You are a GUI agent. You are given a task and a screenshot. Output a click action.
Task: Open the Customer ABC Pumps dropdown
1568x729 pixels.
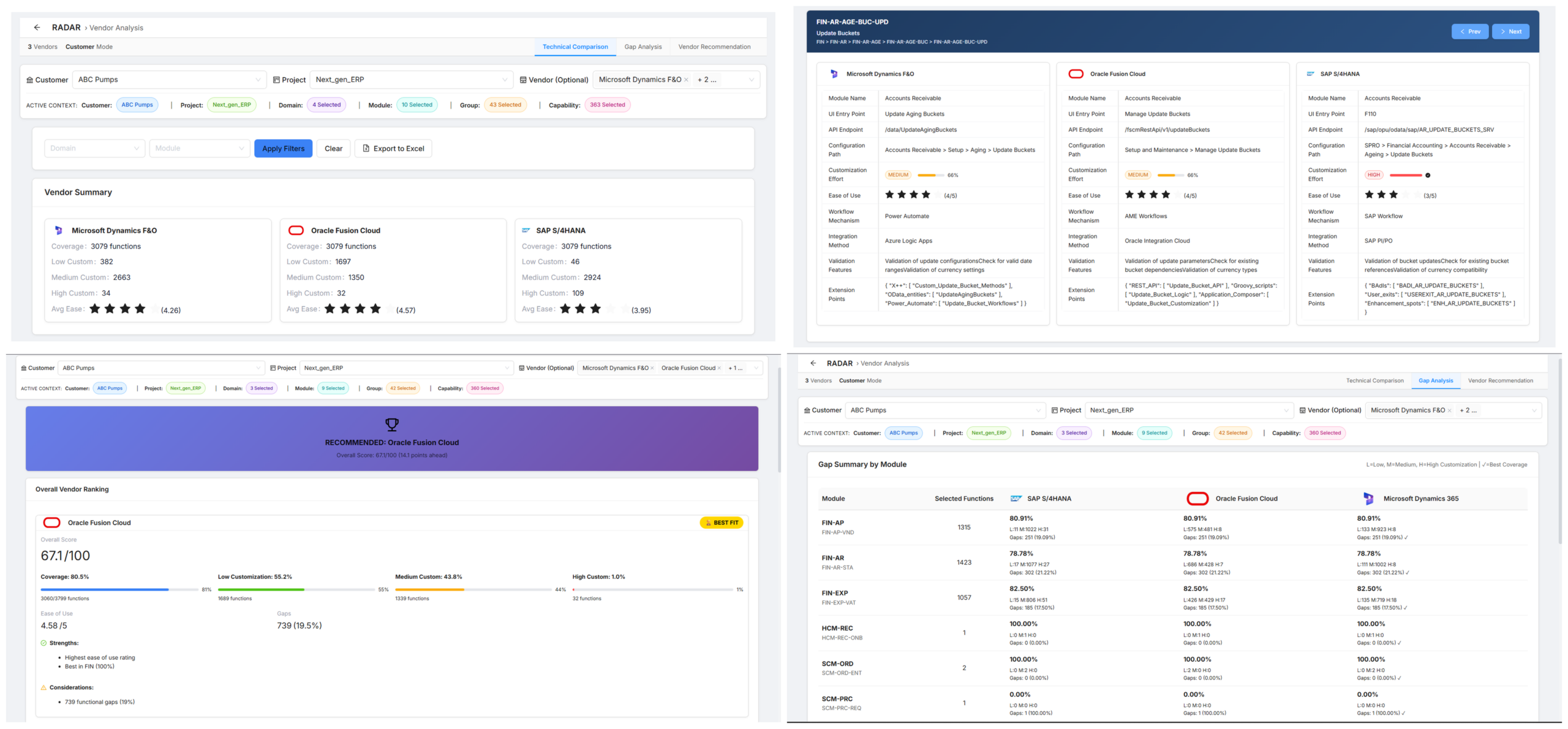pos(169,80)
